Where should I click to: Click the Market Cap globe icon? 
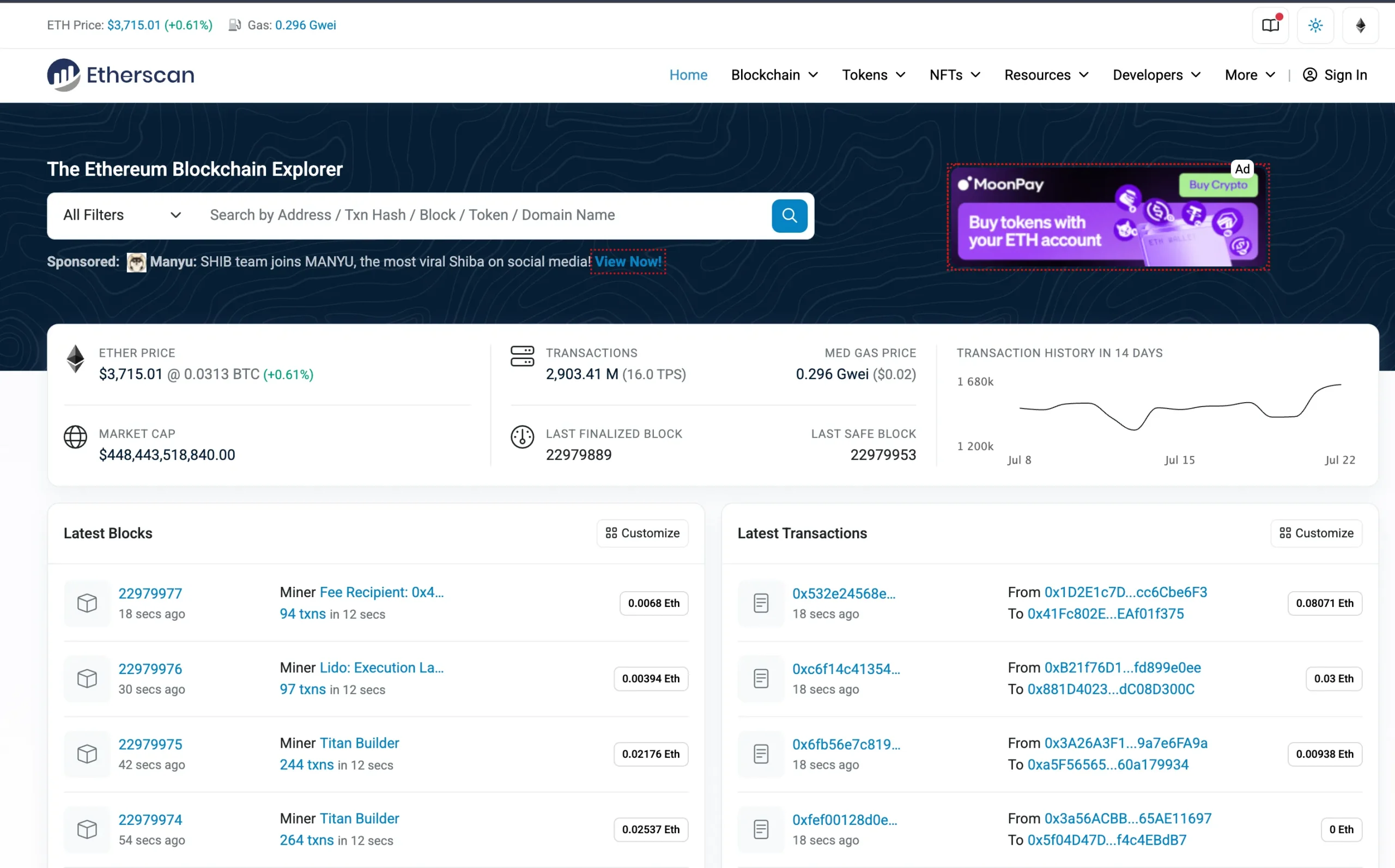click(x=75, y=437)
